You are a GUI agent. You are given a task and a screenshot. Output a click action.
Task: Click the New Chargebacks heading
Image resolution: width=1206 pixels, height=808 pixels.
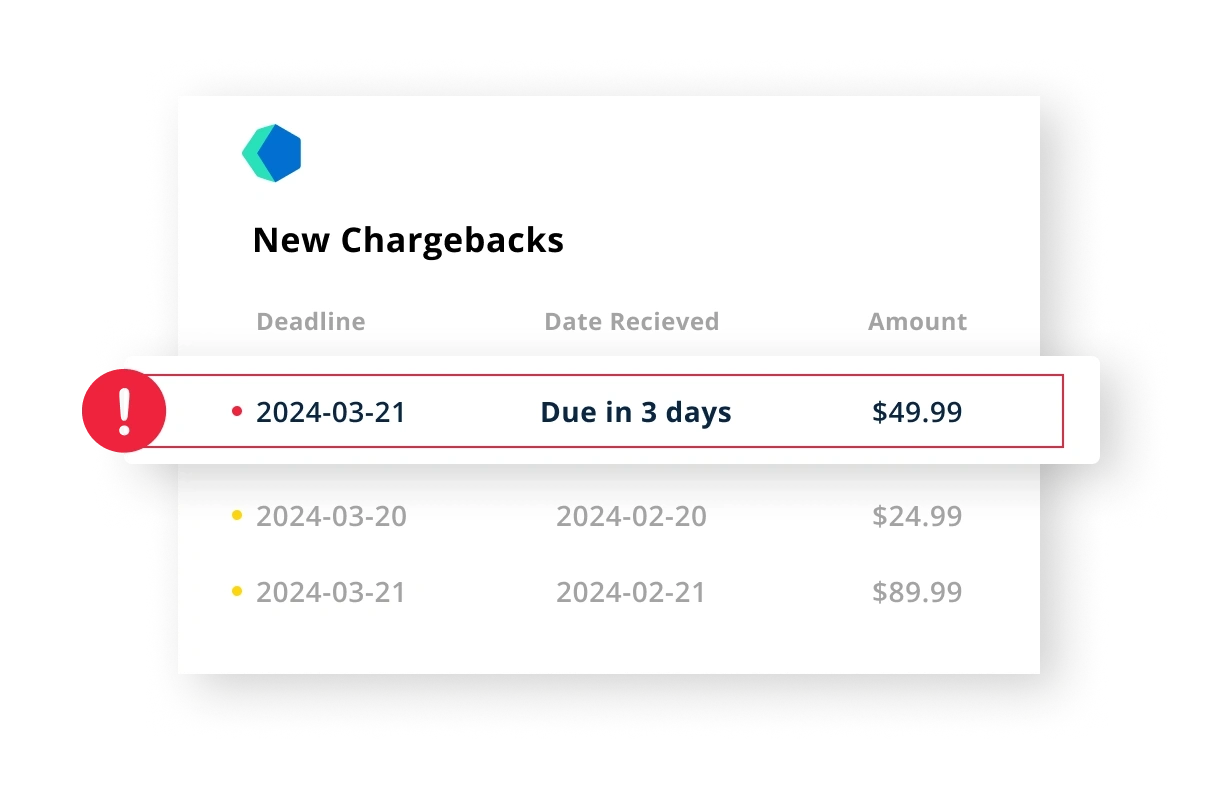click(x=408, y=241)
